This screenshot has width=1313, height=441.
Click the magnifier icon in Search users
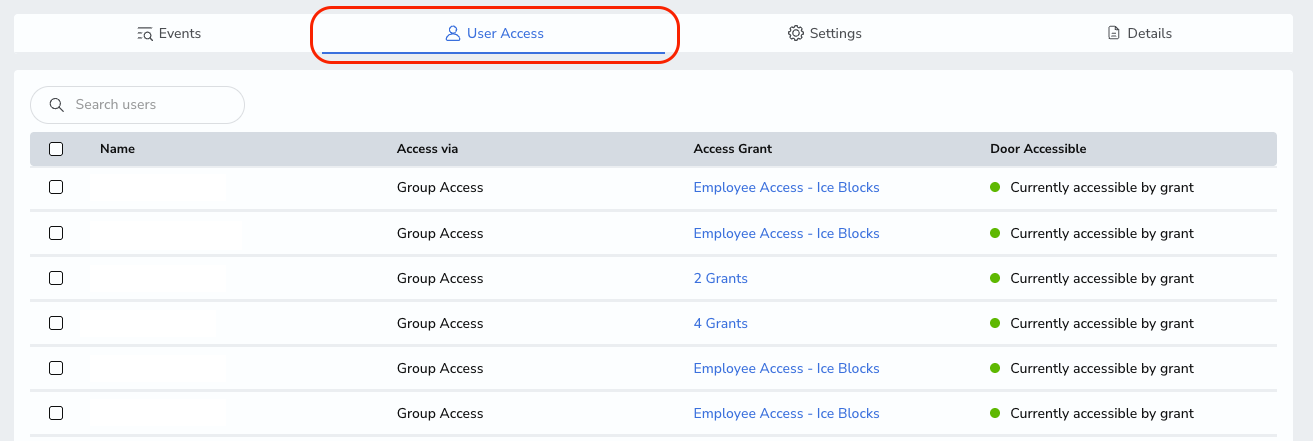(x=57, y=104)
